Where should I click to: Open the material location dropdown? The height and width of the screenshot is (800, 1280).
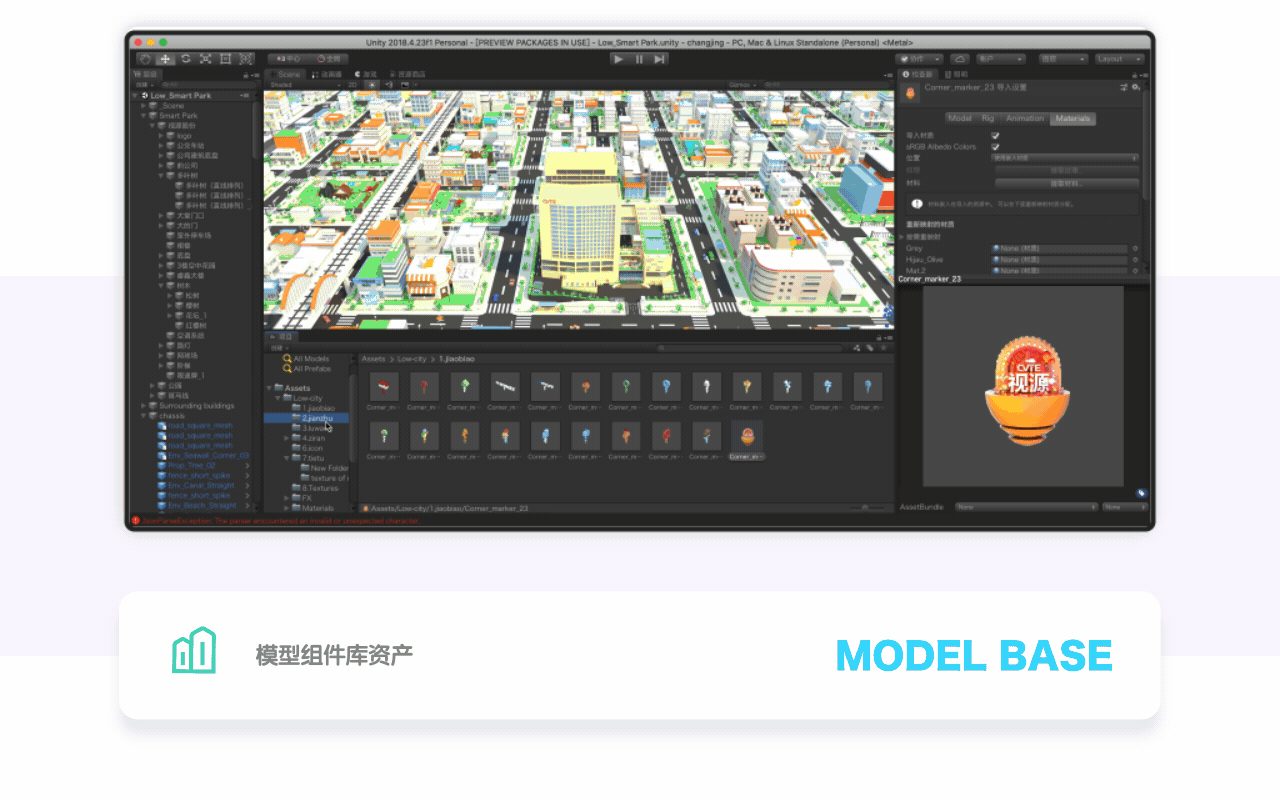(x=1065, y=158)
